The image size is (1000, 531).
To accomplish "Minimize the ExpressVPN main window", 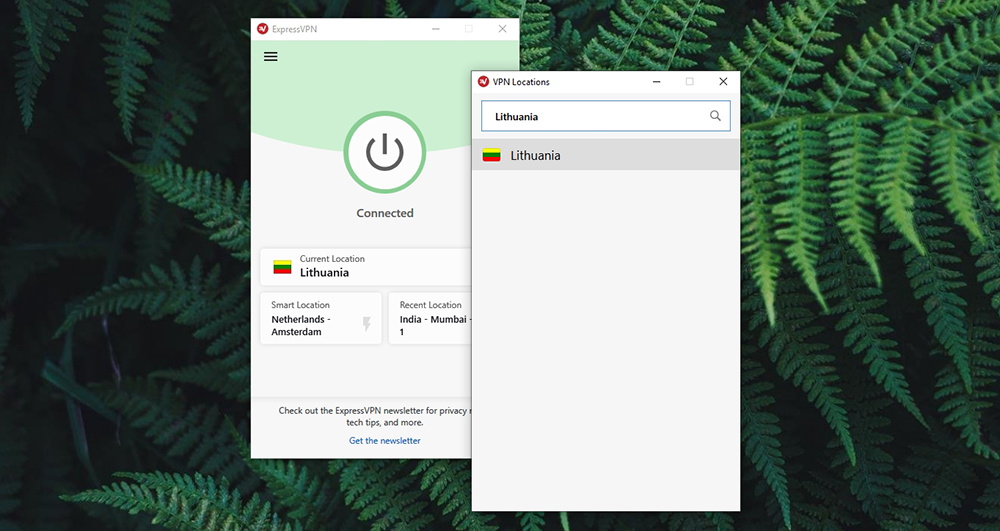I will 436,29.
